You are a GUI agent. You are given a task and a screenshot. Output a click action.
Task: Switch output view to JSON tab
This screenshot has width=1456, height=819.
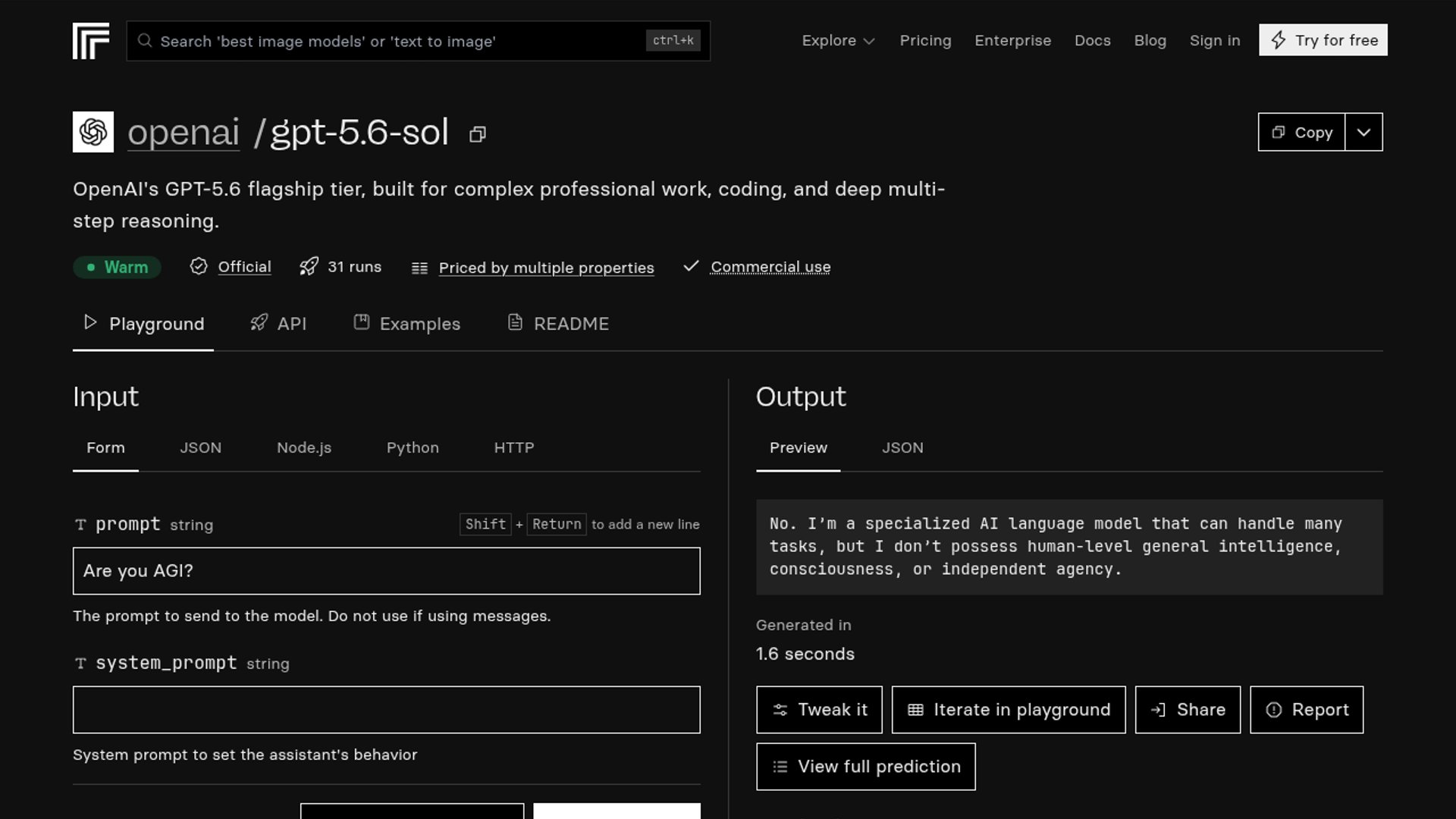(x=902, y=448)
